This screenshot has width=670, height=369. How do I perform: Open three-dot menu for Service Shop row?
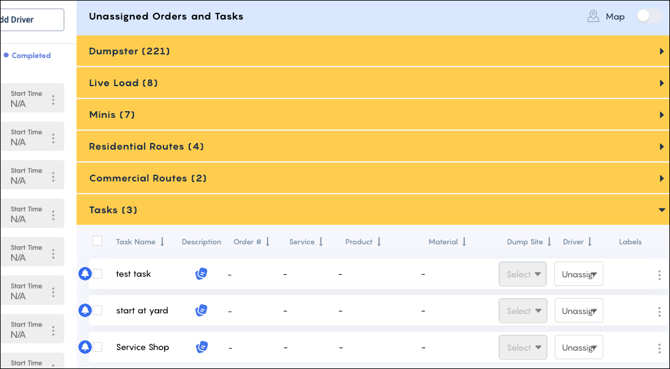coord(659,348)
